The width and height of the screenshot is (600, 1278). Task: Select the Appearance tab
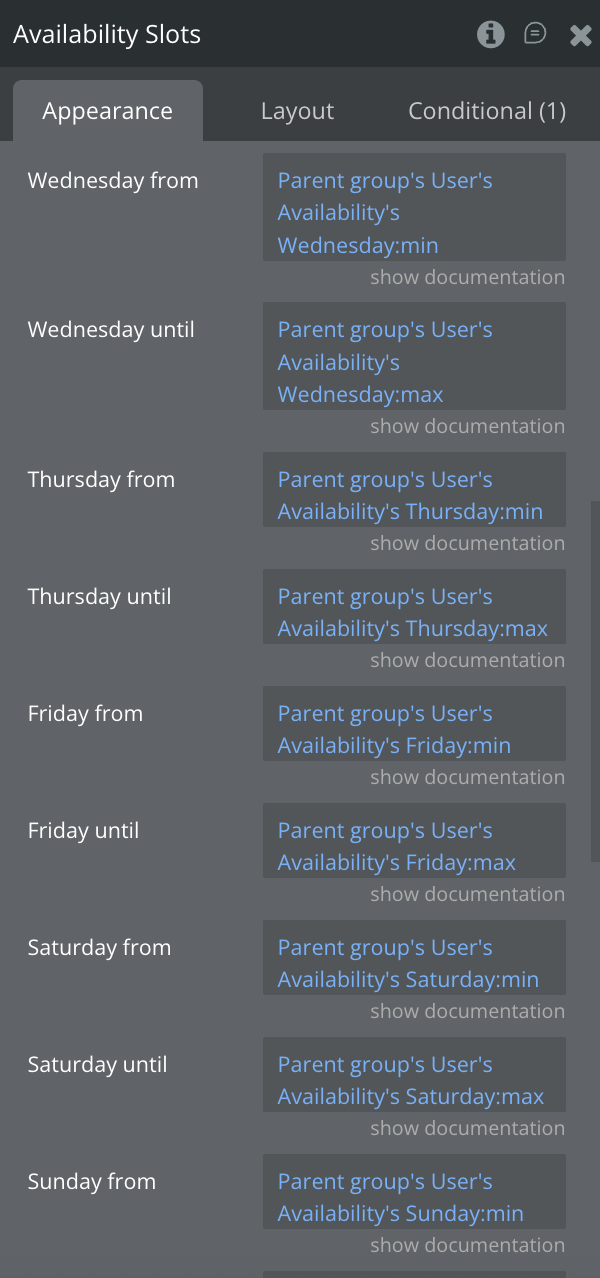click(107, 111)
